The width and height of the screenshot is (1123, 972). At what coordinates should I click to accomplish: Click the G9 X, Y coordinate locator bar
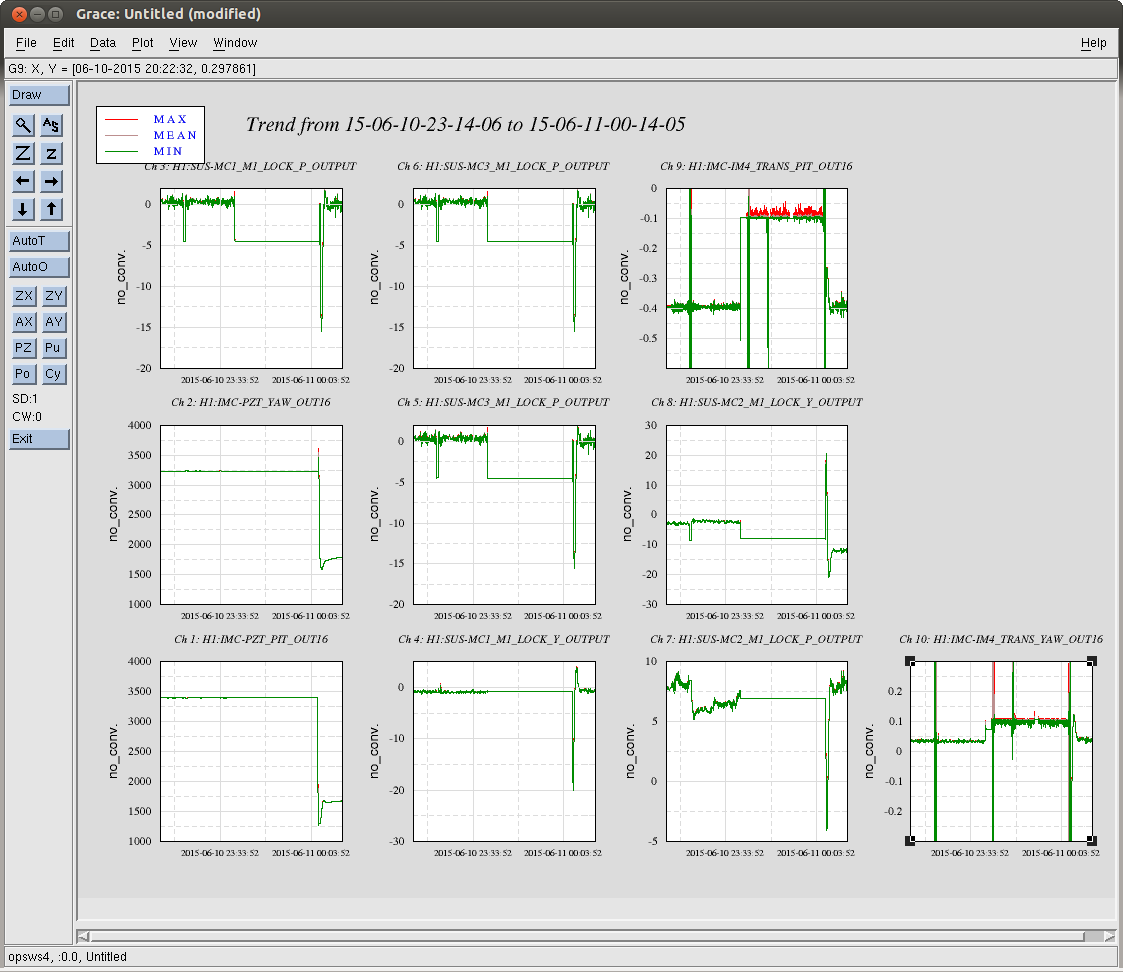tap(561, 69)
